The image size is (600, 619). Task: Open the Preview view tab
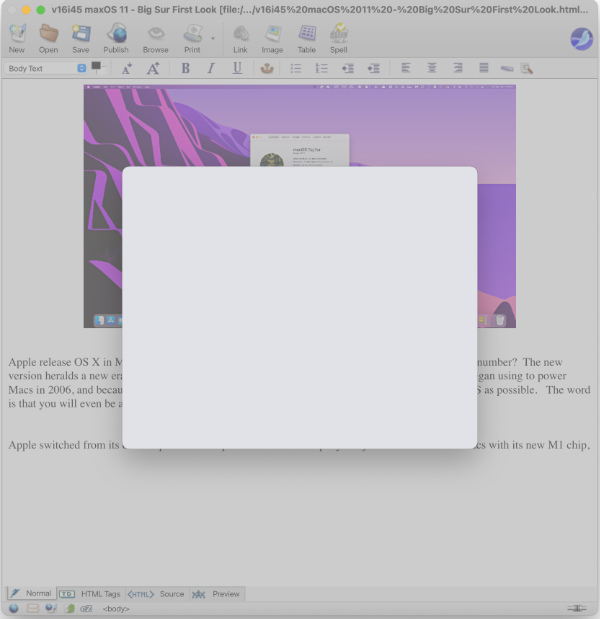[217, 594]
